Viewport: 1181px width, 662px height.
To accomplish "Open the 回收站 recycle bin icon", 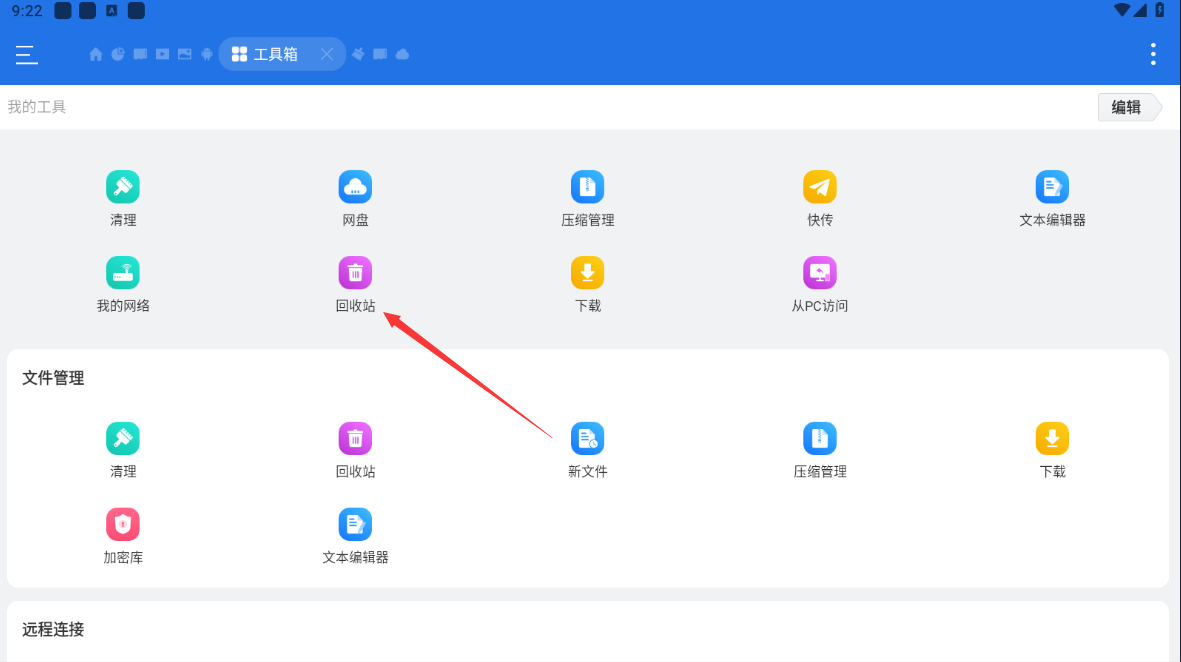I will click(355, 272).
